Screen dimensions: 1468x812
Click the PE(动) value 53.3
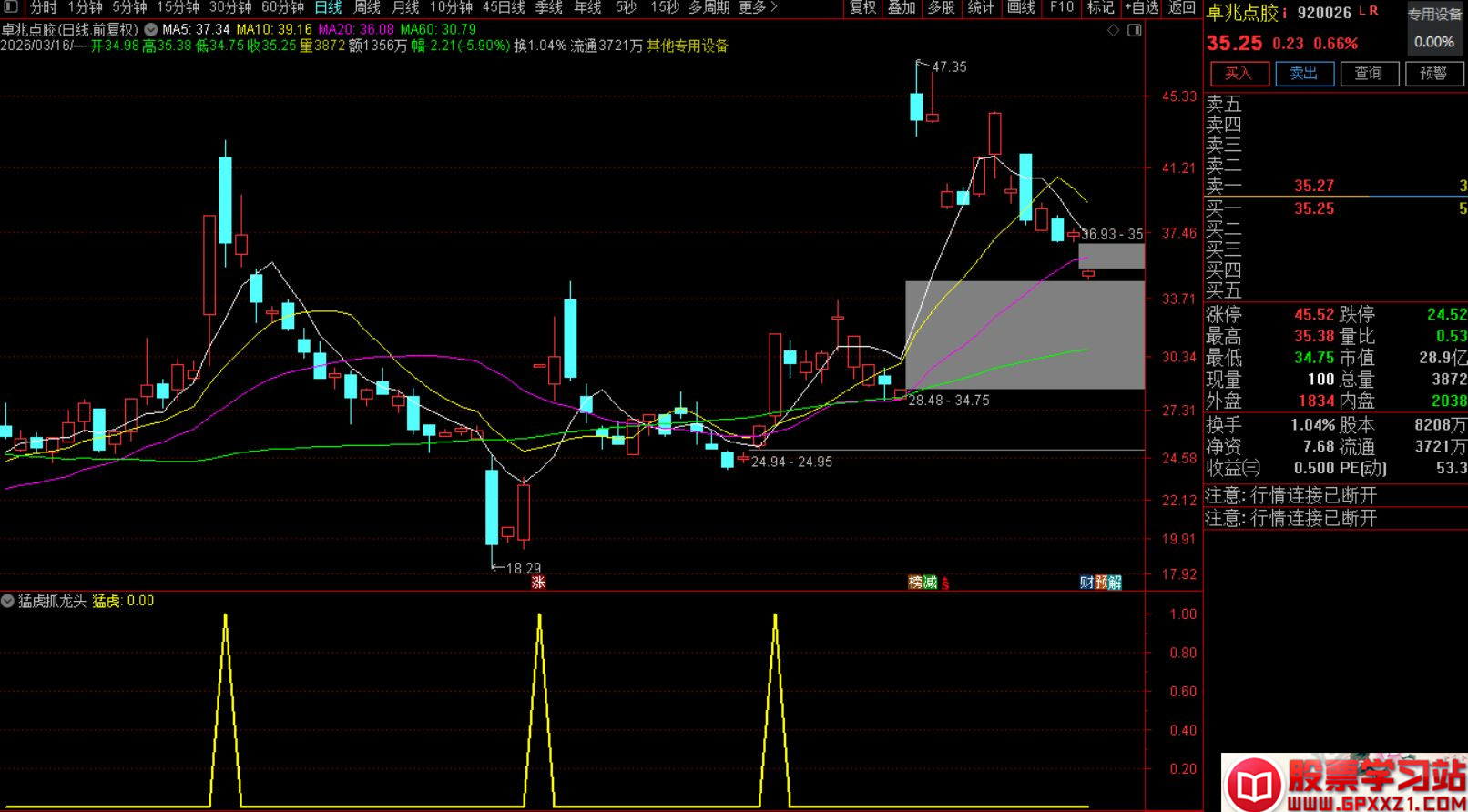pos(1451,468)
